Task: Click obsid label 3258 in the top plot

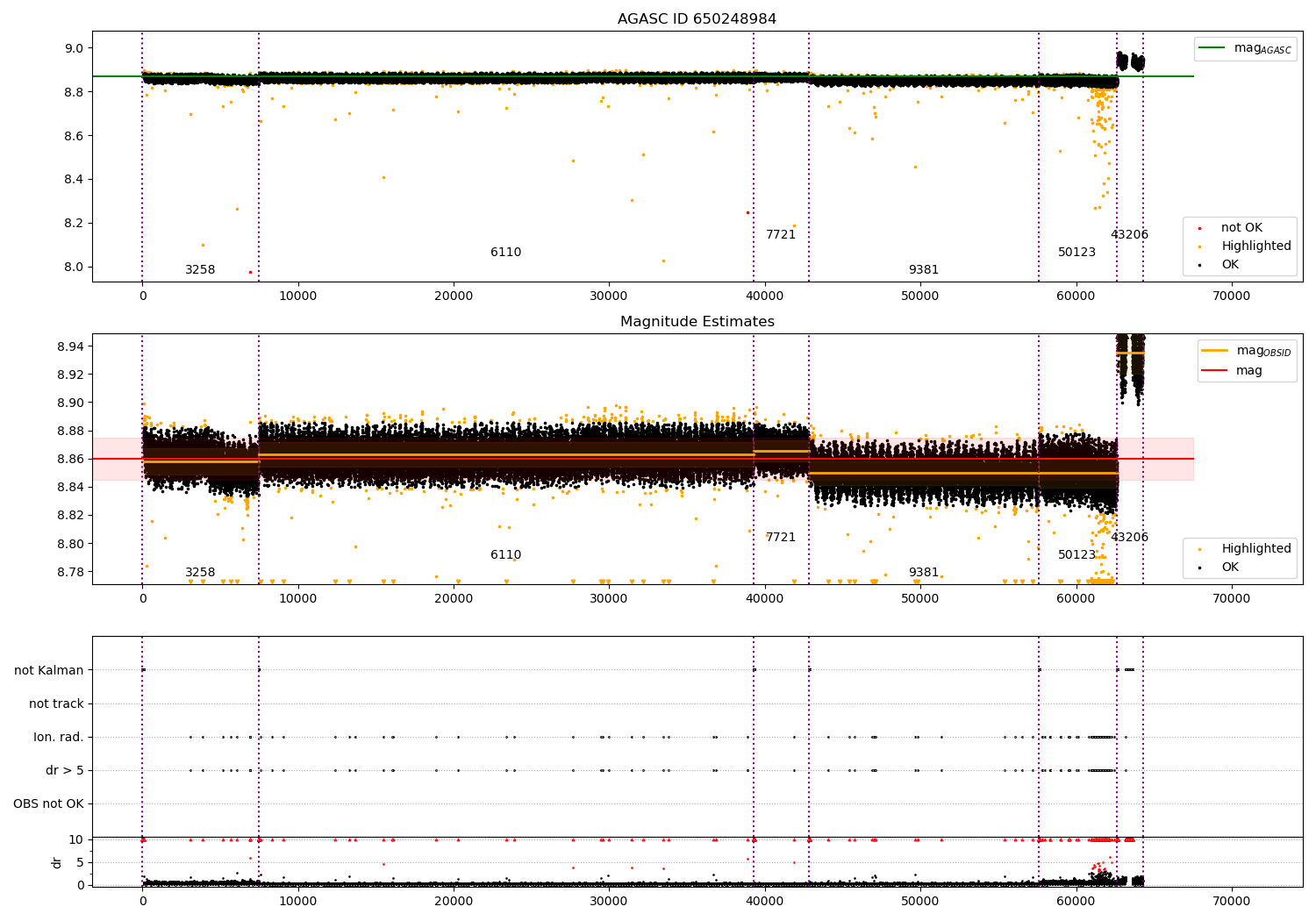Action: coord(200,270)
